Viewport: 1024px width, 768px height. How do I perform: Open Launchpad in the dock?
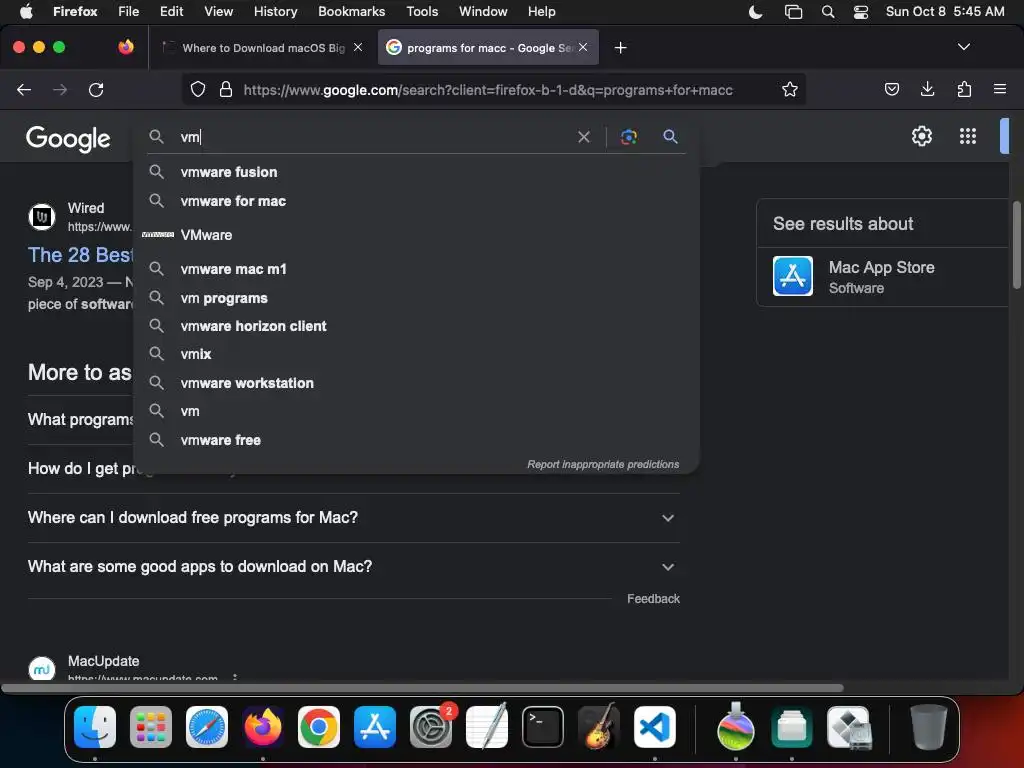151,727
